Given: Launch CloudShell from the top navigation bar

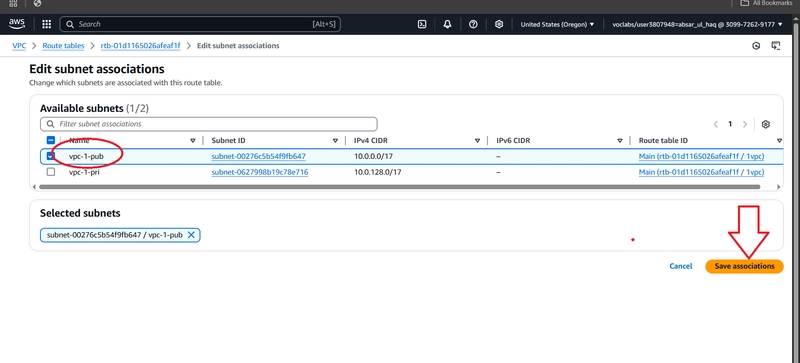Looking at the screenshot, I should click(x=422, y=24).
